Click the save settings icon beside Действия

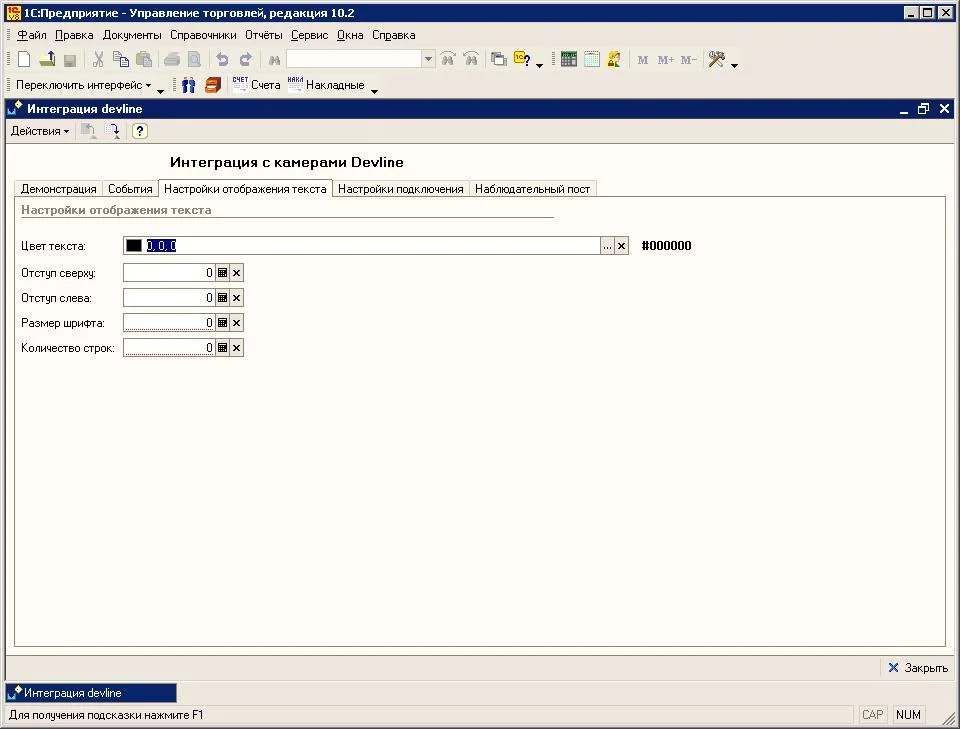(112, 131)
